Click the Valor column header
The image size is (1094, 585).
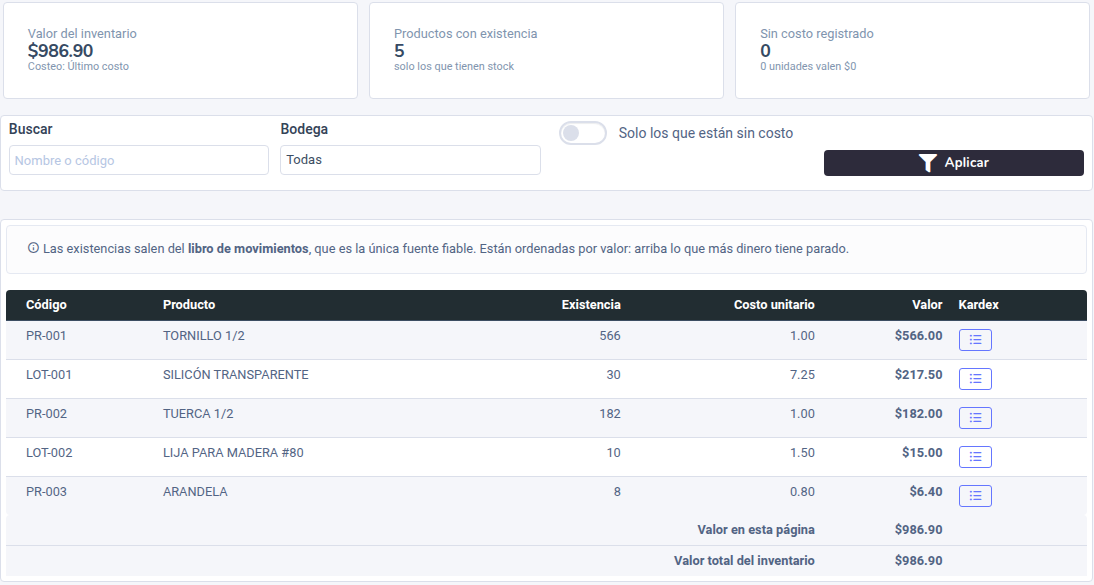927,304
